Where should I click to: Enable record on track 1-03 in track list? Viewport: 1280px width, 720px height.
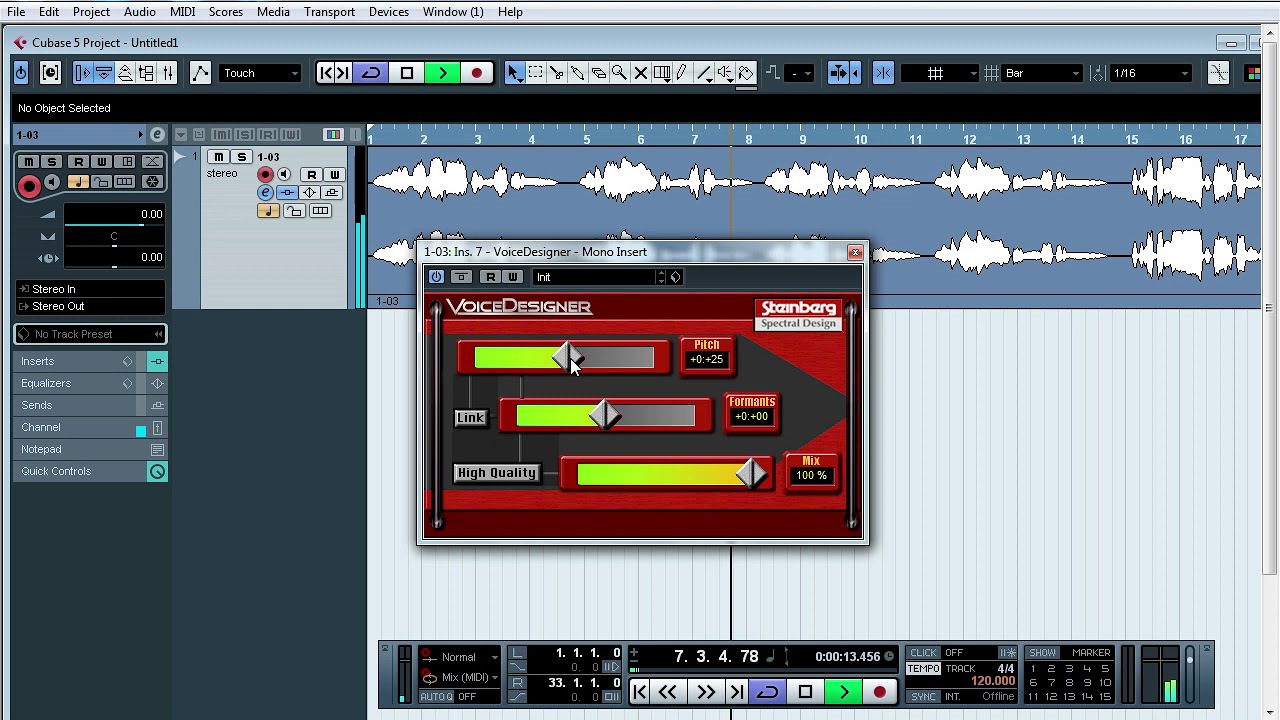tap(265, 175)
